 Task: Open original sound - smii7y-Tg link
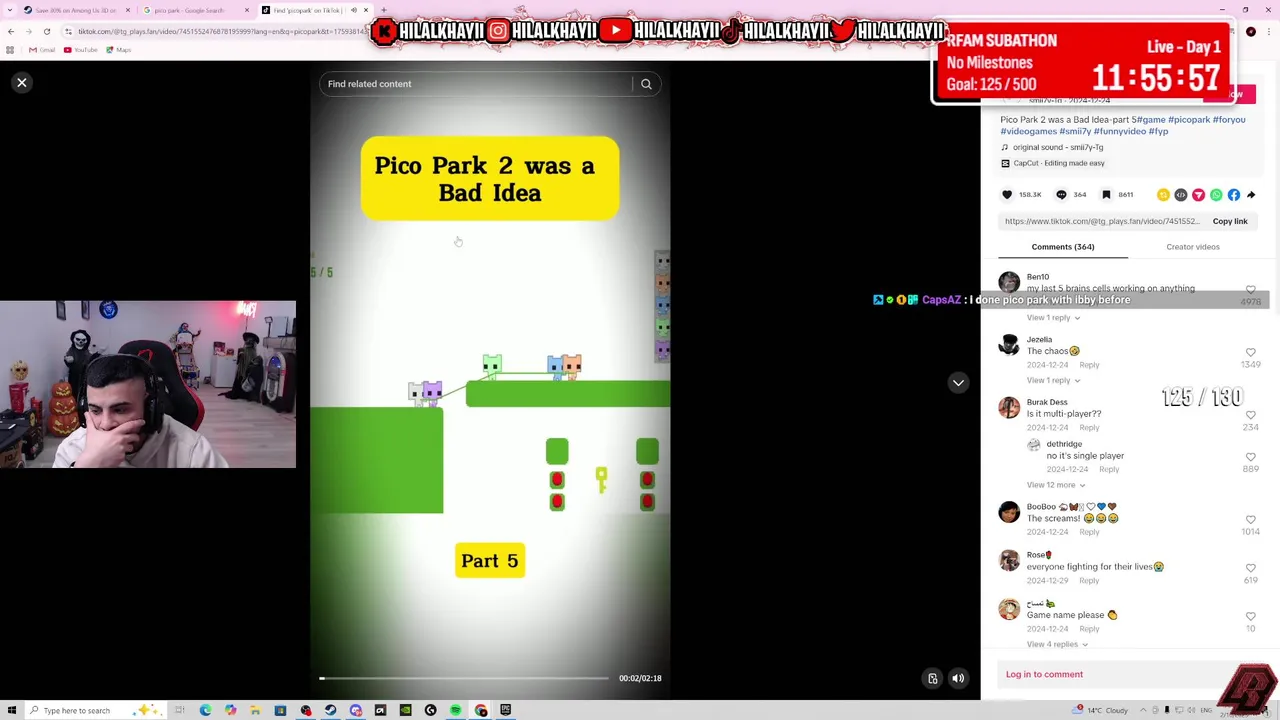pyautogui.click(x=1058, y=147)
